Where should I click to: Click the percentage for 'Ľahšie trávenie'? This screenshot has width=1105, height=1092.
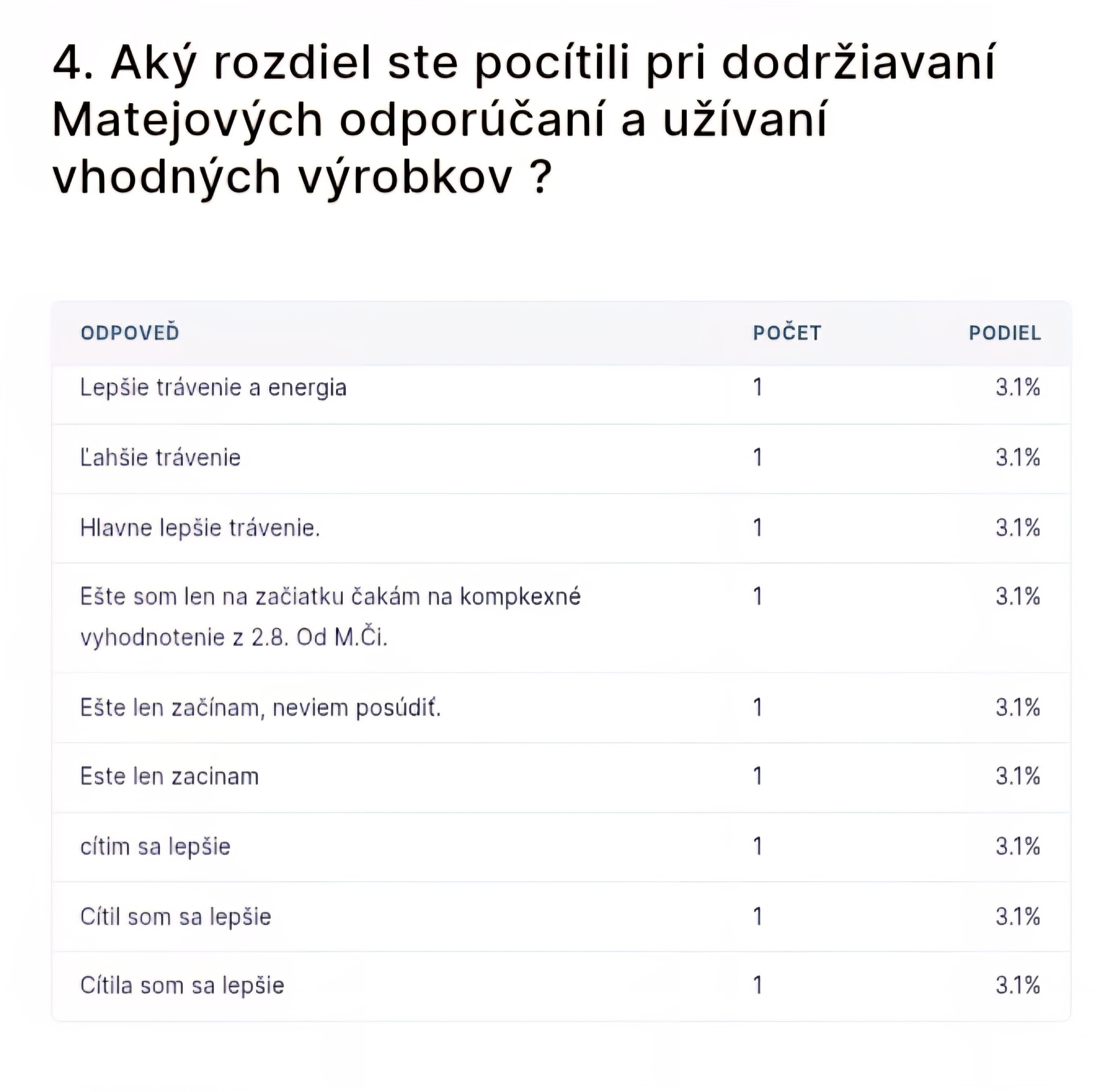[1017, 457]
